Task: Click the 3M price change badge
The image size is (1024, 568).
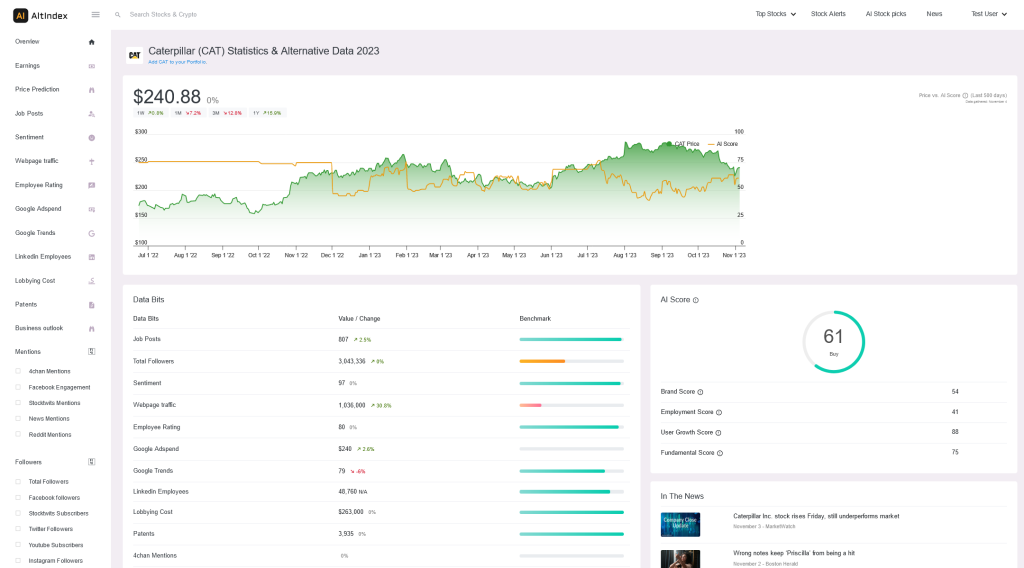Action: (227, 113)
